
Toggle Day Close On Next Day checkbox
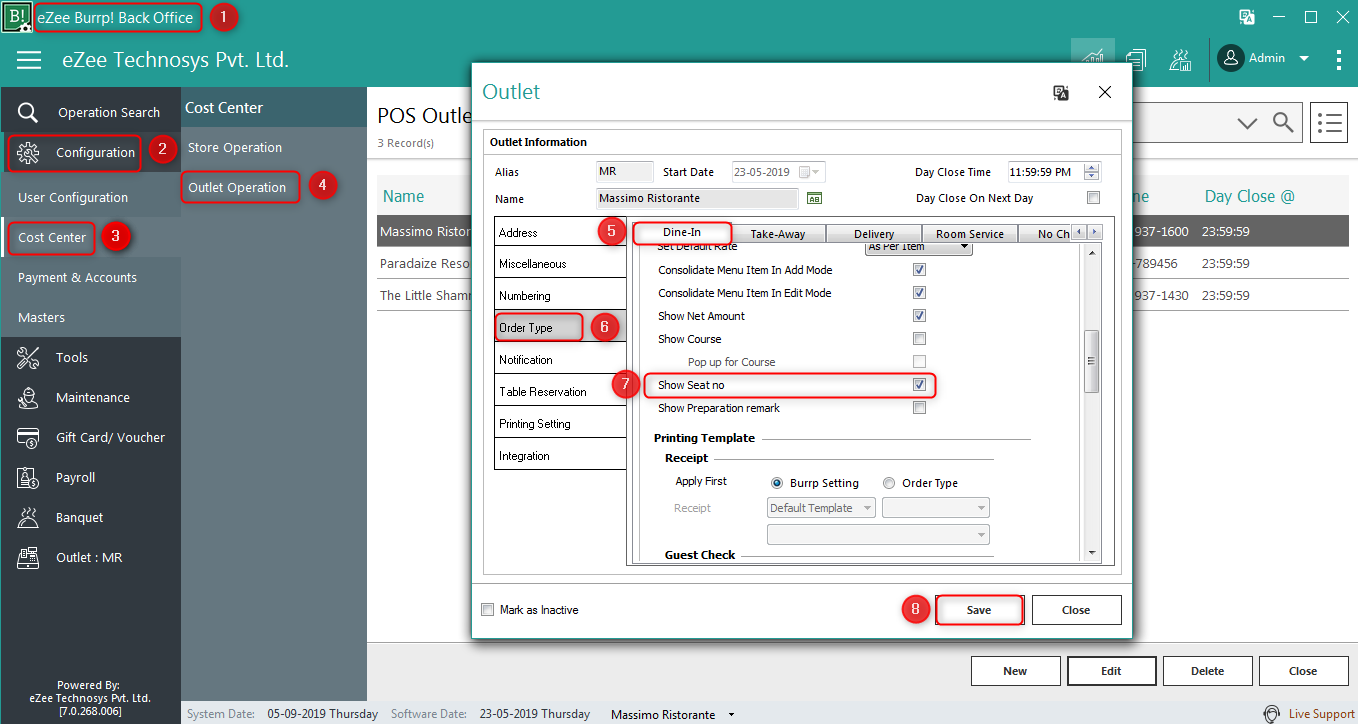(x=1093, y=198)
